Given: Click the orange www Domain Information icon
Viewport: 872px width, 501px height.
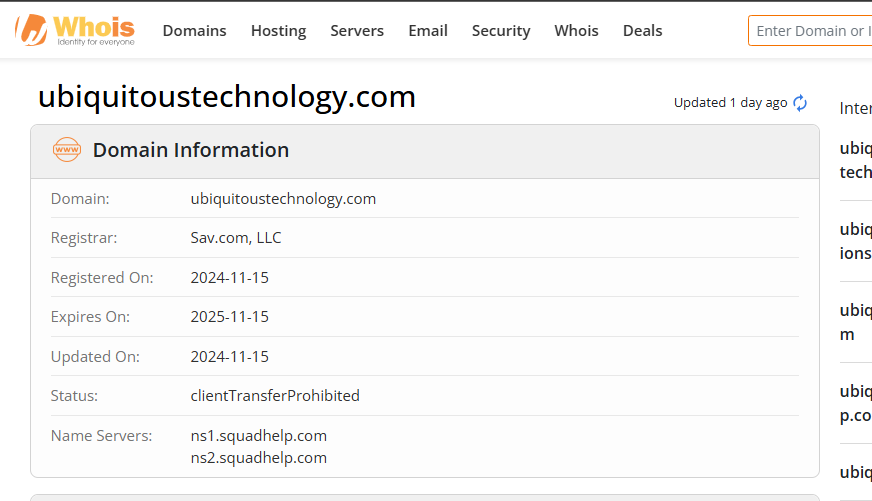Looking at the screenshot, I should (67, 150).
